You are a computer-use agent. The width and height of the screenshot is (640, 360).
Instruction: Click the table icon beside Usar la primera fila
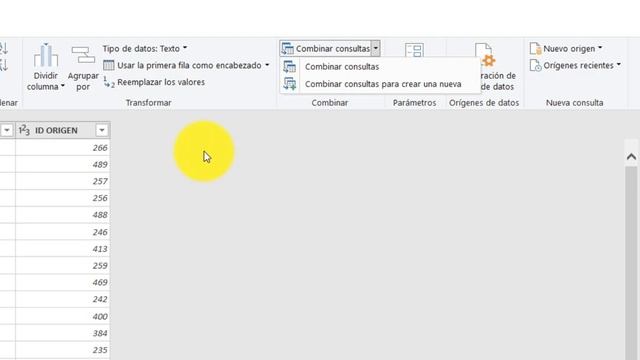click(x=109, y=65)
